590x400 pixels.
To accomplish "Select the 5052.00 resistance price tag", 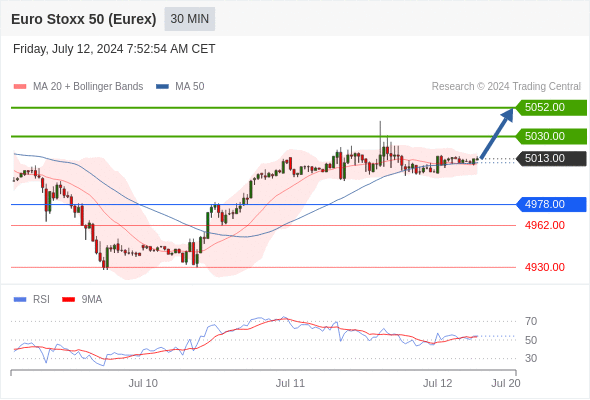I will tap(551, 108).
